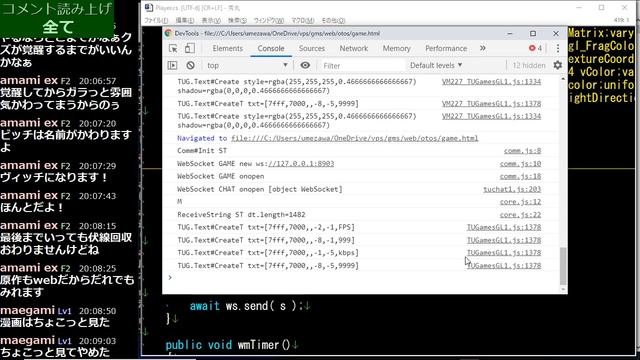Viewport: 640px width, 360px height.
Task: Open ウィンドウ menu in editor window
Action: pos(269,20)
